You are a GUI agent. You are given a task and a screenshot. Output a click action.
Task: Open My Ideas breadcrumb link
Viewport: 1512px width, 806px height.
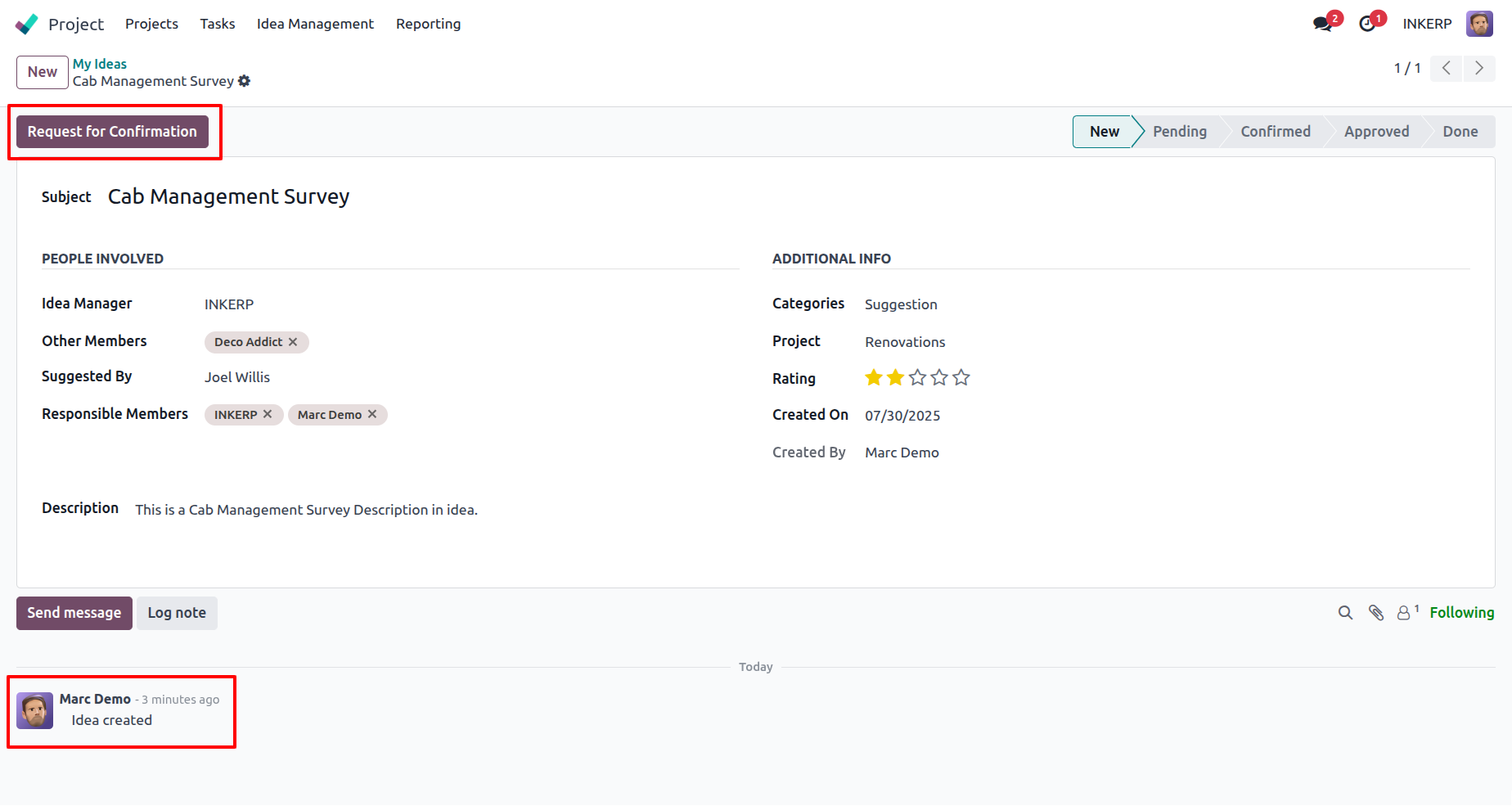(100, 64)
